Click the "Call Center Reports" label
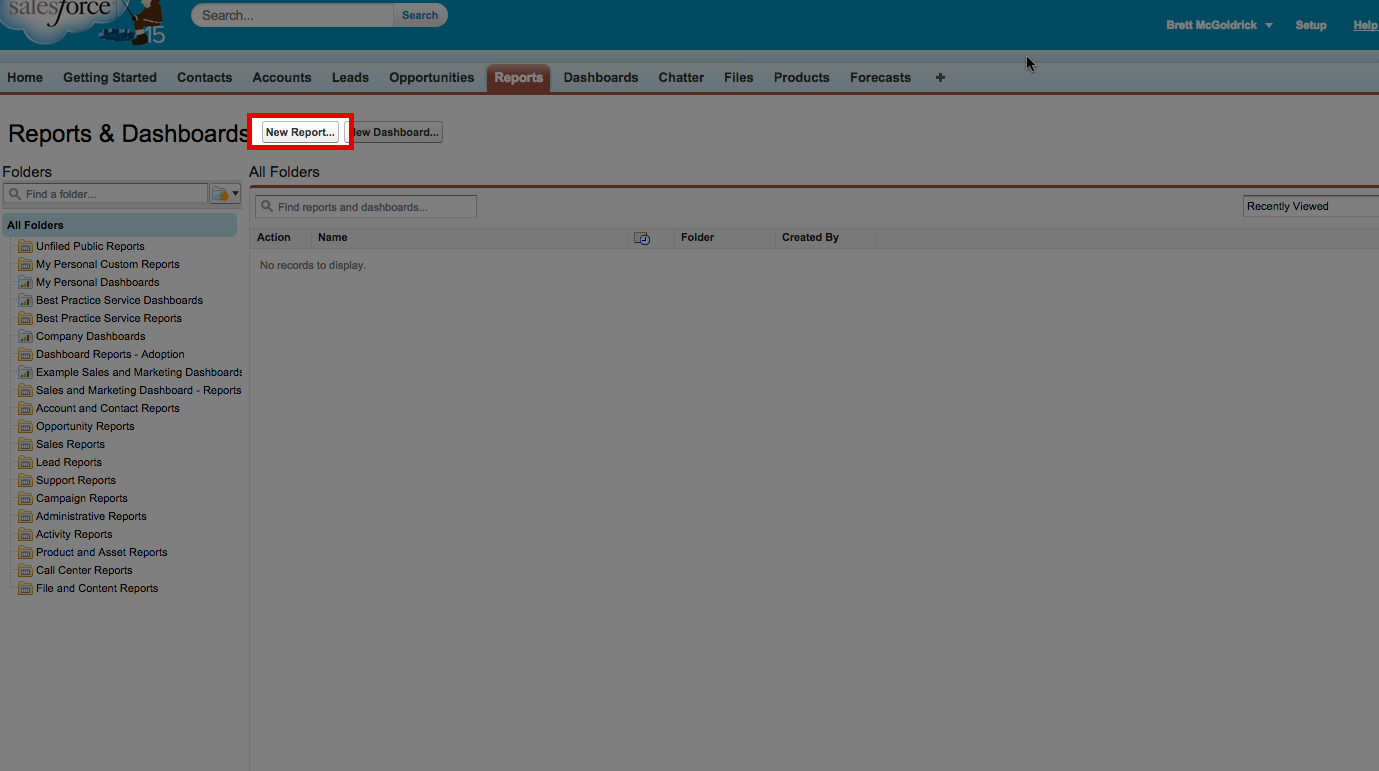This screenshot has height=771, width=1379. [84, 570]
